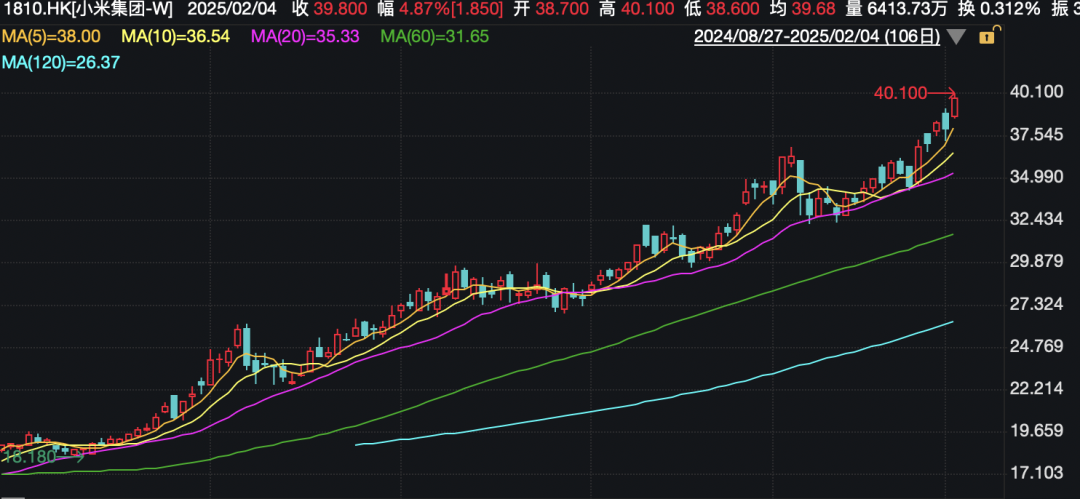
Task: Click the turnover rate 0.312%
Action: pyautogui.click(x=1012, y=10)
